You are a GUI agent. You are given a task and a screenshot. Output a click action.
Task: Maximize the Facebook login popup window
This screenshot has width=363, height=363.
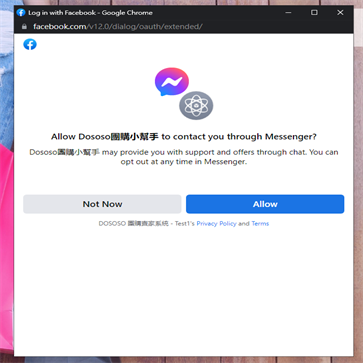(314, 13)
